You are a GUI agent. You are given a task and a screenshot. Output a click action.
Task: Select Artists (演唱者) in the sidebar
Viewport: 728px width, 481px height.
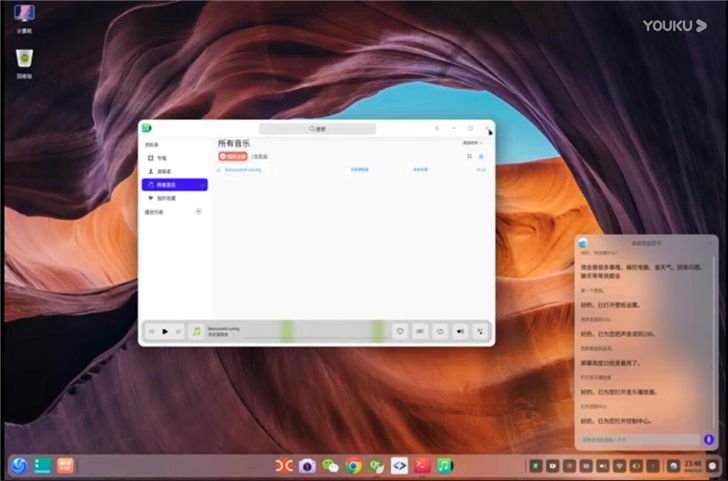pos(162,171)
